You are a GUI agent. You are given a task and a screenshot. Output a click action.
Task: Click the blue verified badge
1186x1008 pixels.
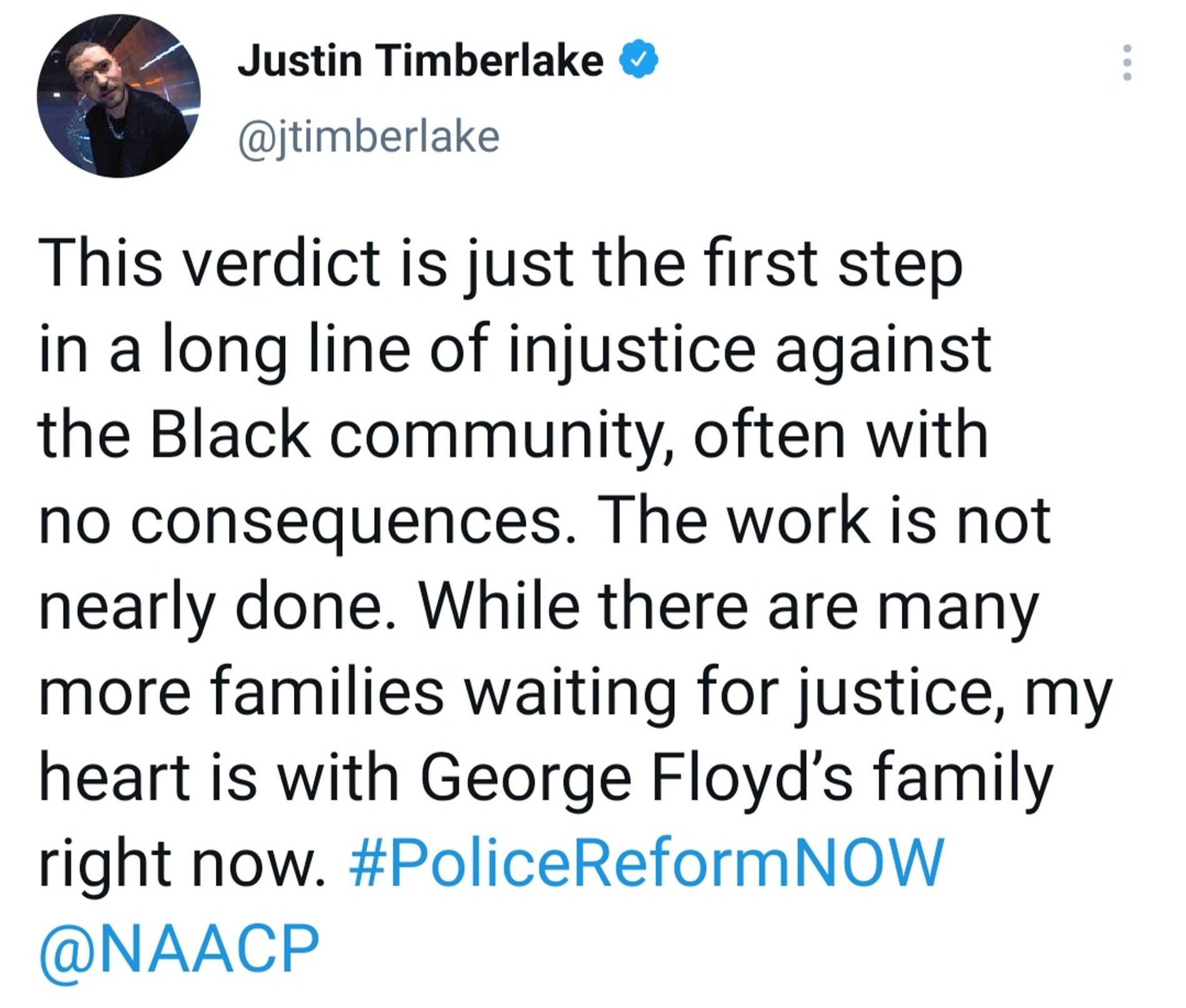pyautogui.click(x=638, y=61)
